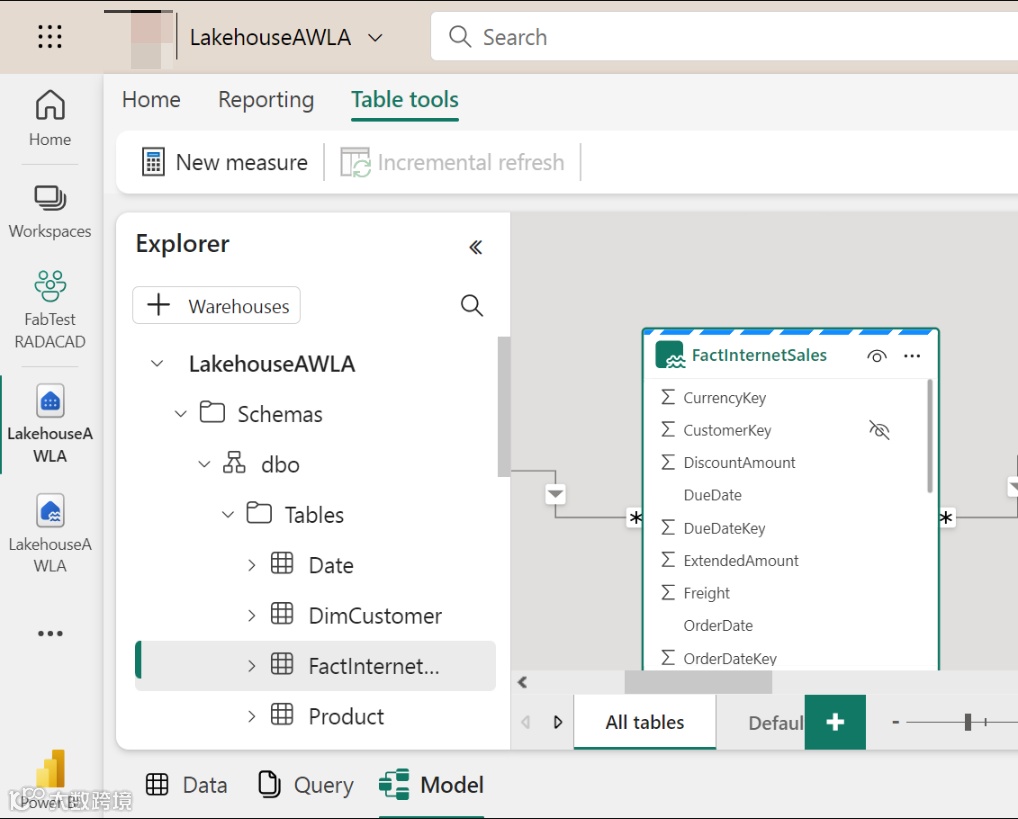Add a new model layout tab
Screen dimensions: 1018x819
(835, 722)
